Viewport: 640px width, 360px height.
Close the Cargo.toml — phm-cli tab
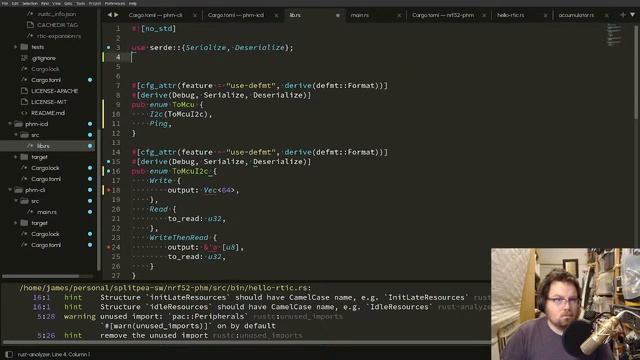coord(195,16)
